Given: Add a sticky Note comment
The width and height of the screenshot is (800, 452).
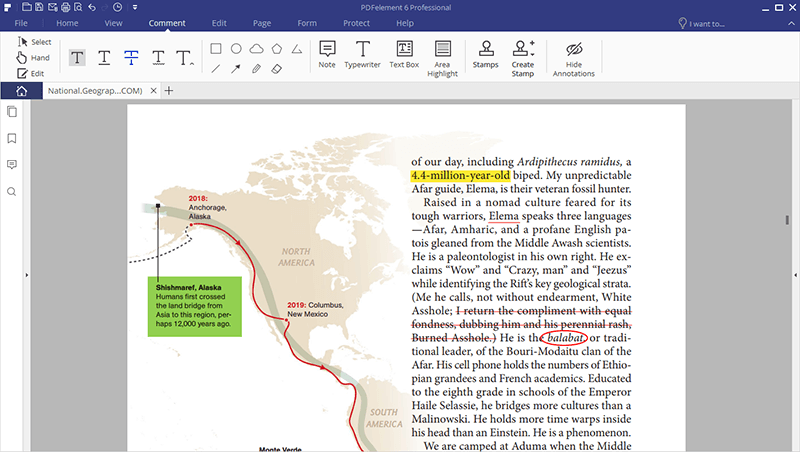Looking at the screenshot, I should click(327, 54).
